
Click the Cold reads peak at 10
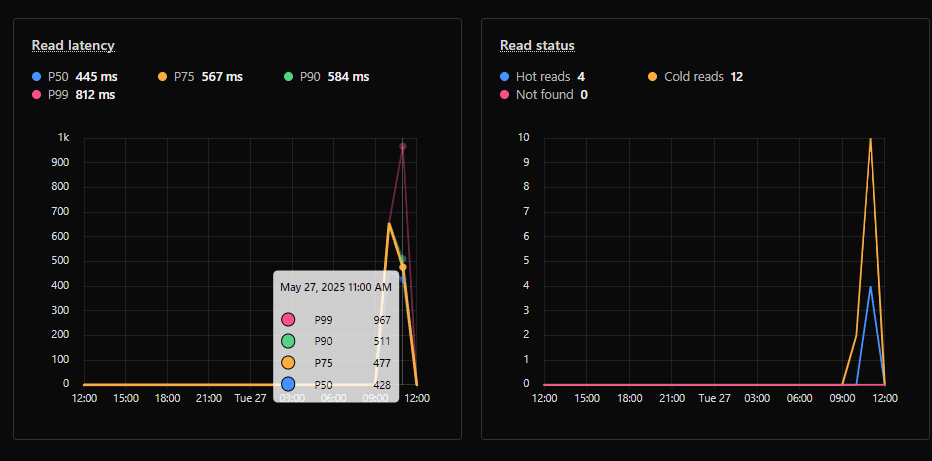(x=870, y=139)
